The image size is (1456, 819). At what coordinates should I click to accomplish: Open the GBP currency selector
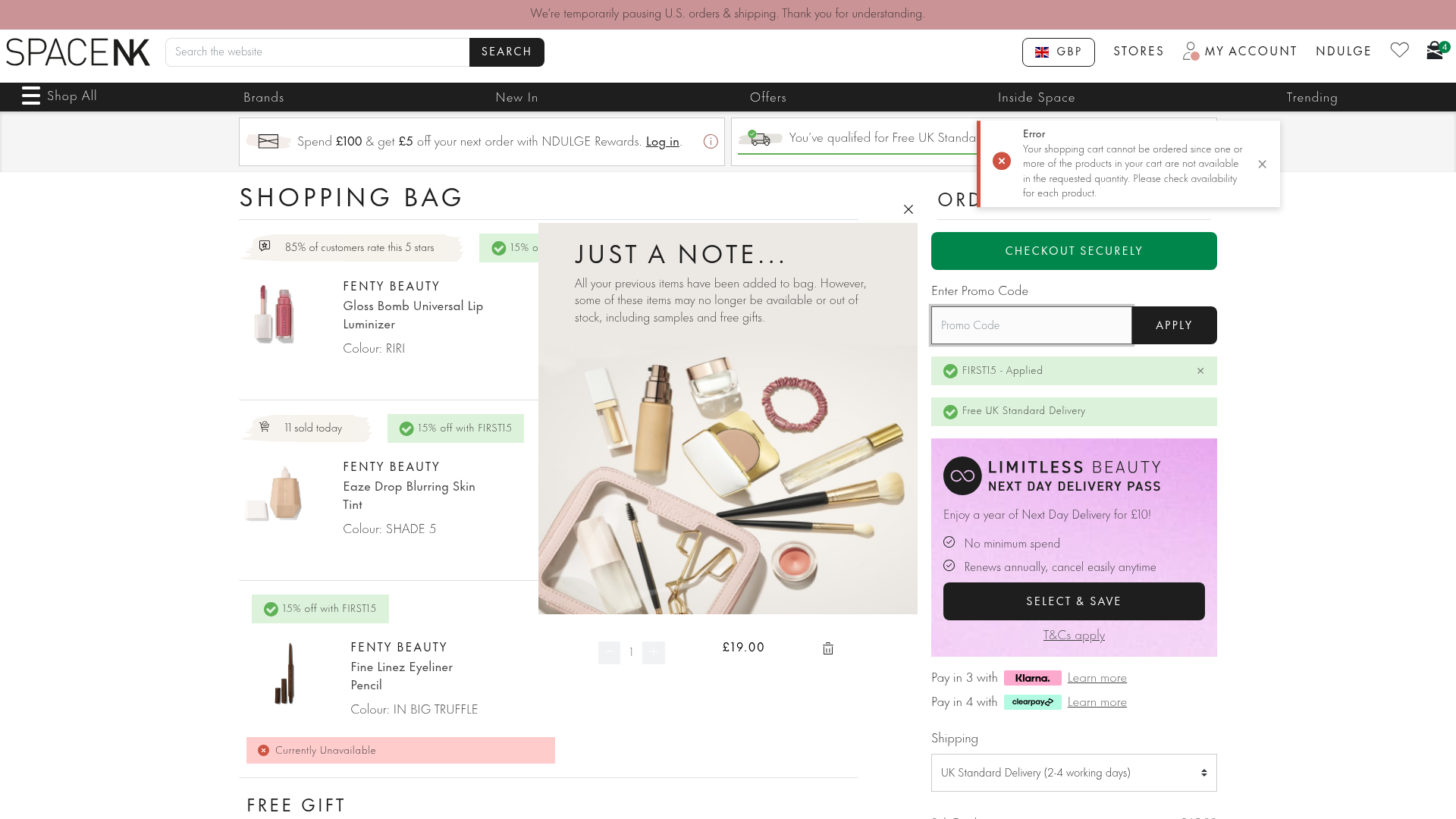pos(1058,52)
